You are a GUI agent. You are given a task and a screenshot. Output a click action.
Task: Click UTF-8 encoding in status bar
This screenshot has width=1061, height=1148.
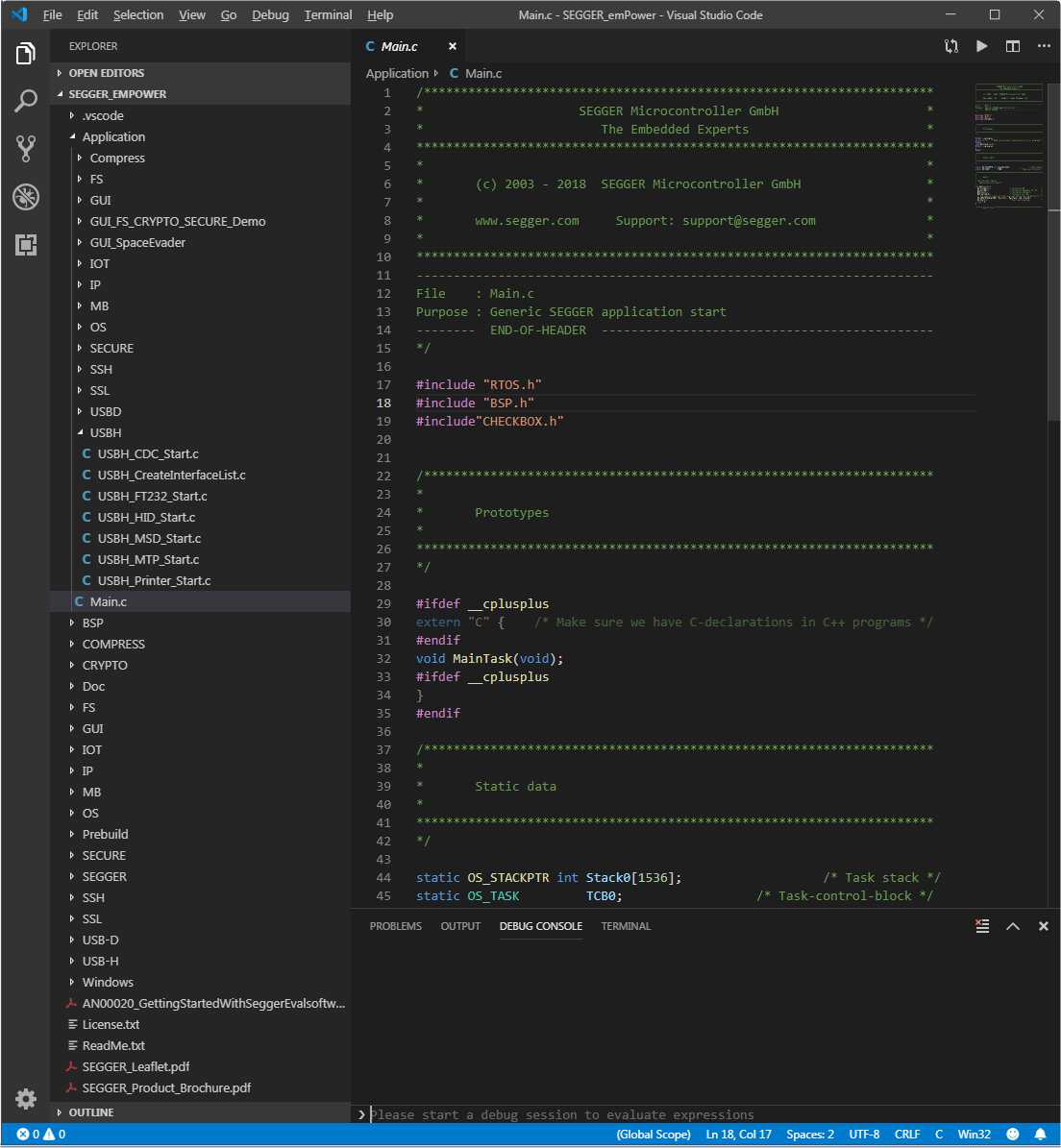pyautogui.click(x=864, y=1135)
